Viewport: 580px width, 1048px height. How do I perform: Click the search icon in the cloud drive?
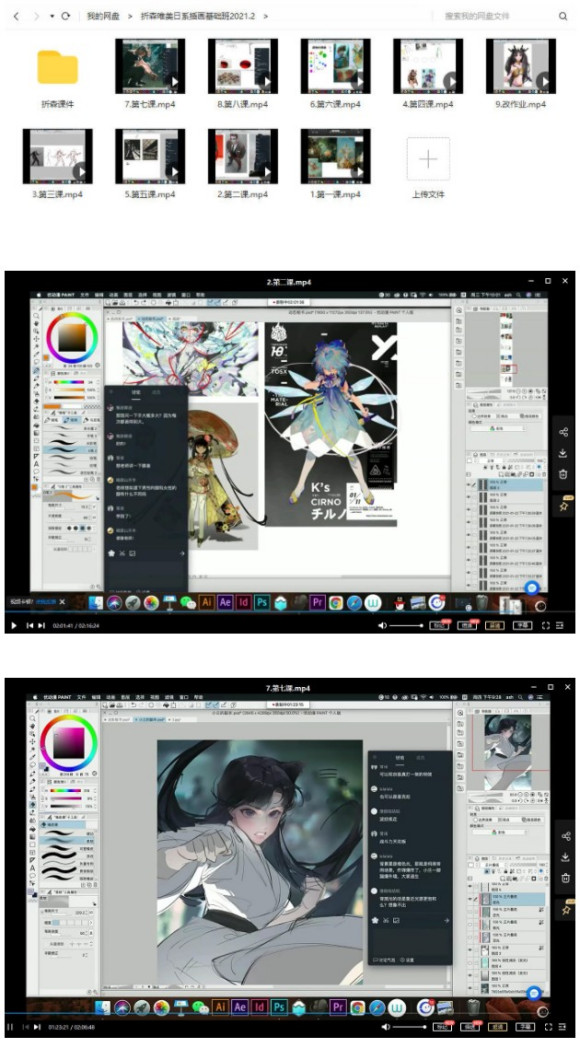click(x=563, y=16)
